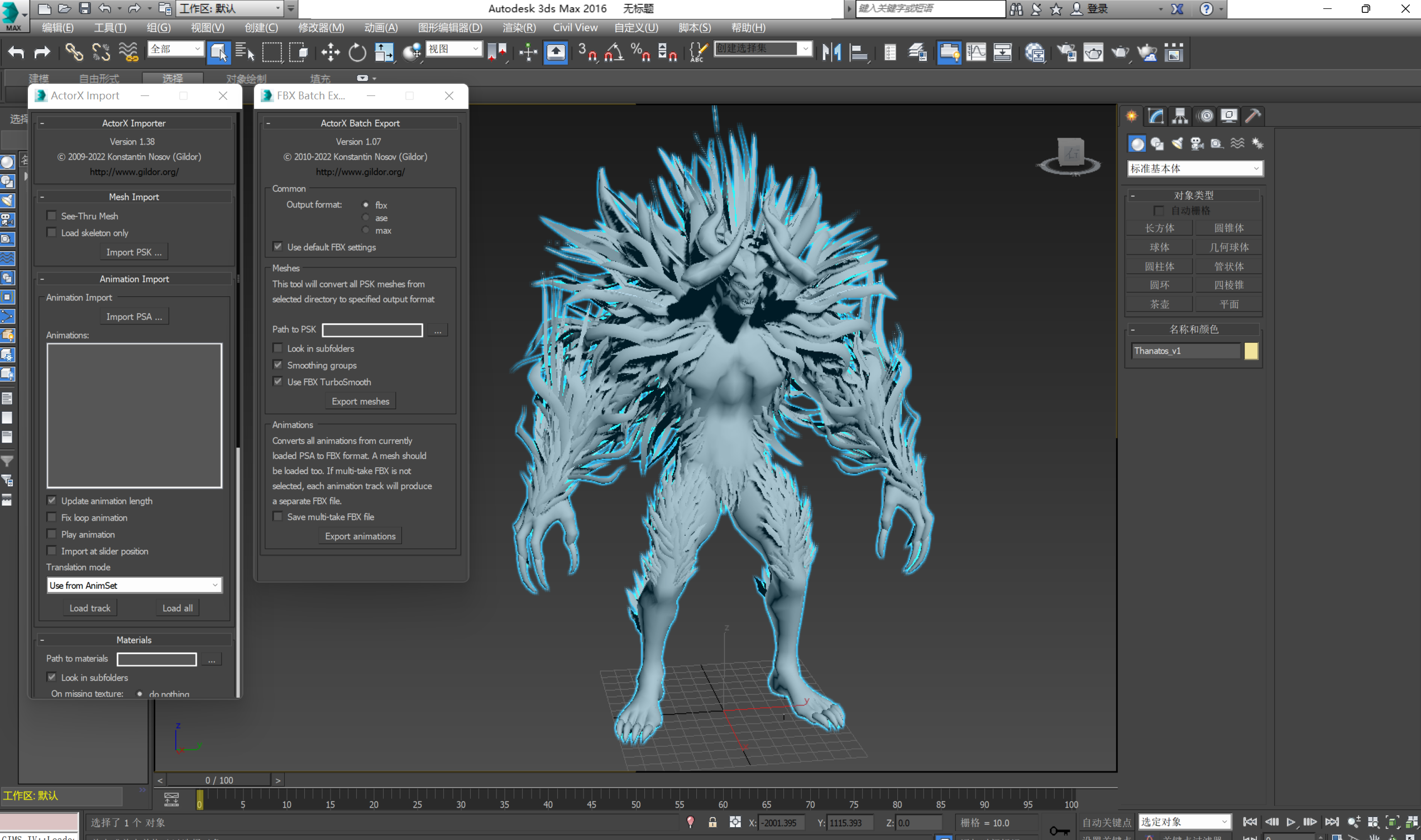
Task: Open the Curve Editor
Action: (x=976, y=52)
